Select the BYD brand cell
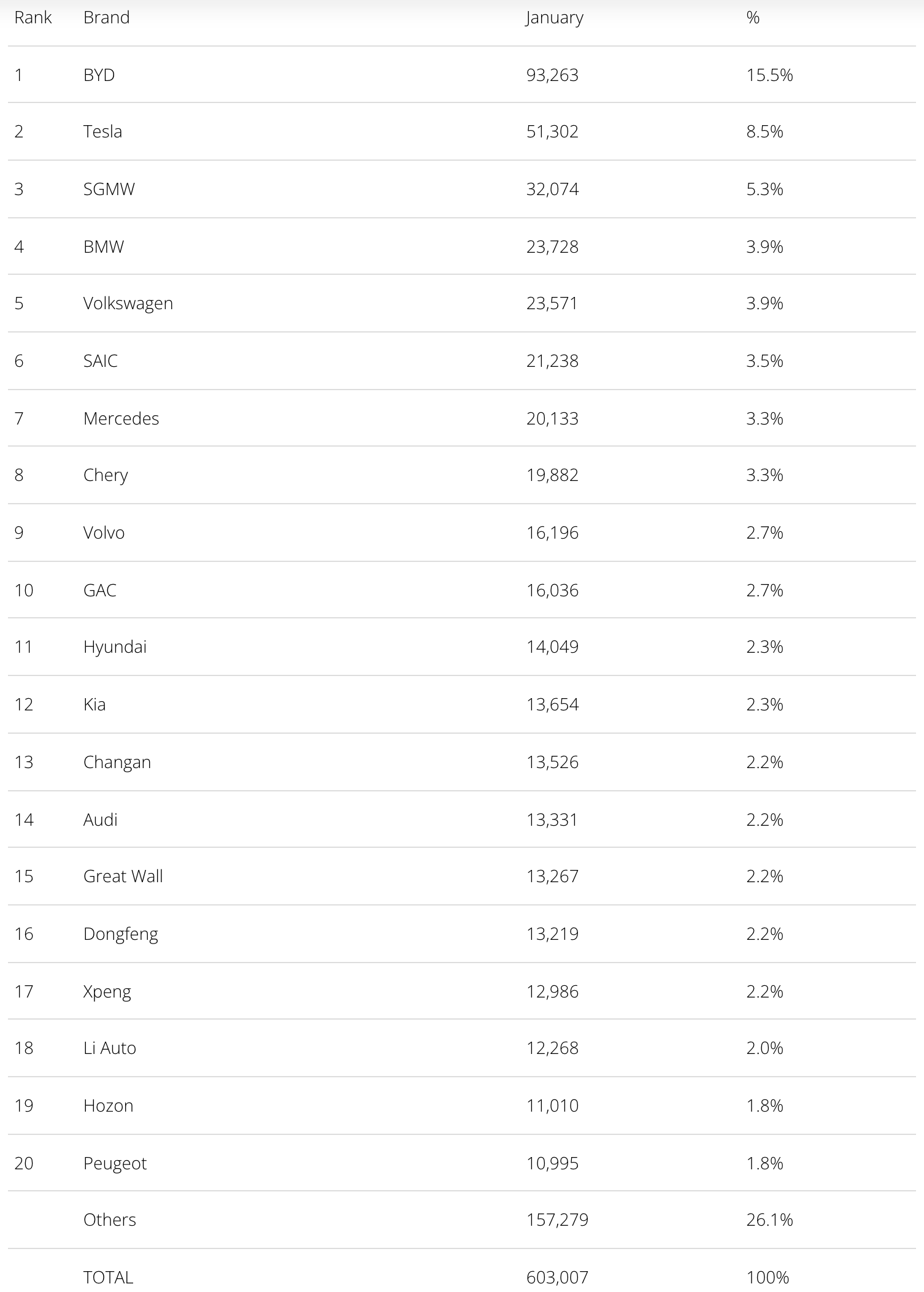 (x=99, y=75)
